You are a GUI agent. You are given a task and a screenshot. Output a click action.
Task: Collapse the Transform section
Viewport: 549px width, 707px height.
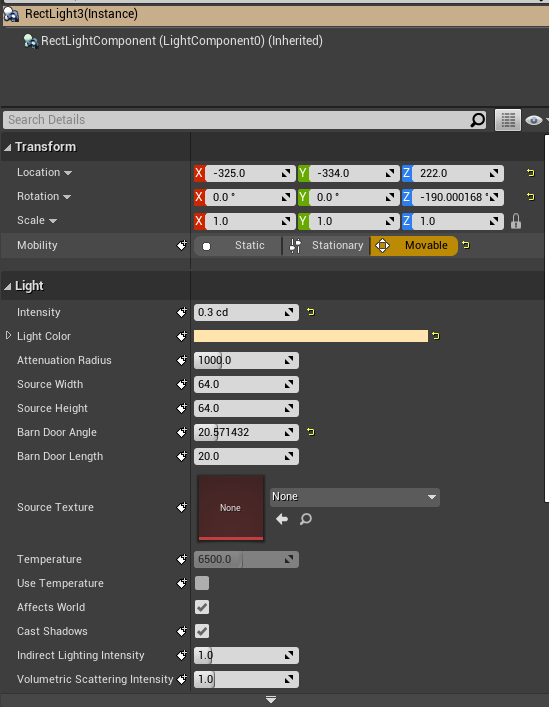(8, 147)
